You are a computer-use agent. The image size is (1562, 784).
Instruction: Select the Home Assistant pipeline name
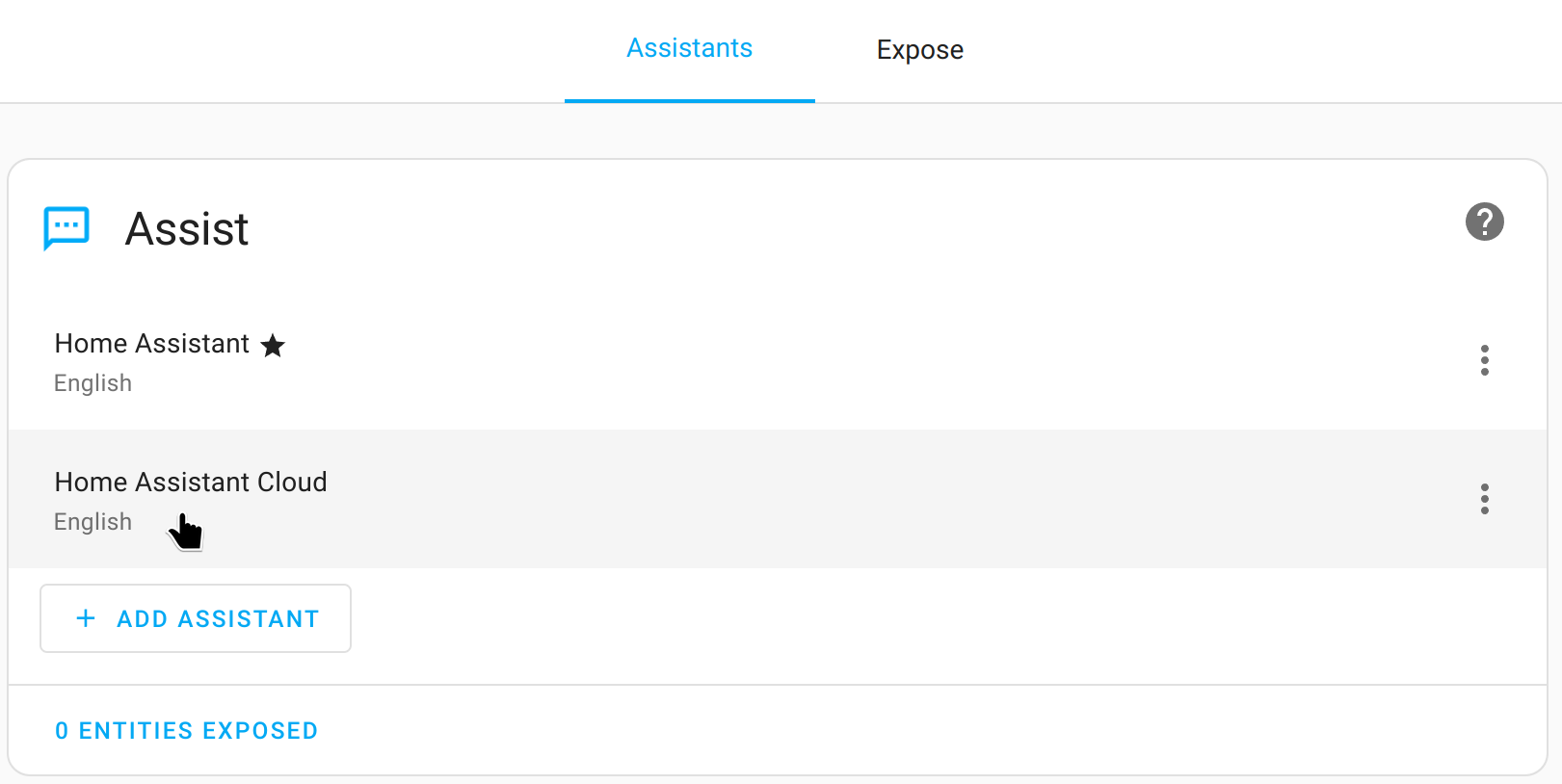(x=151, y=344)
